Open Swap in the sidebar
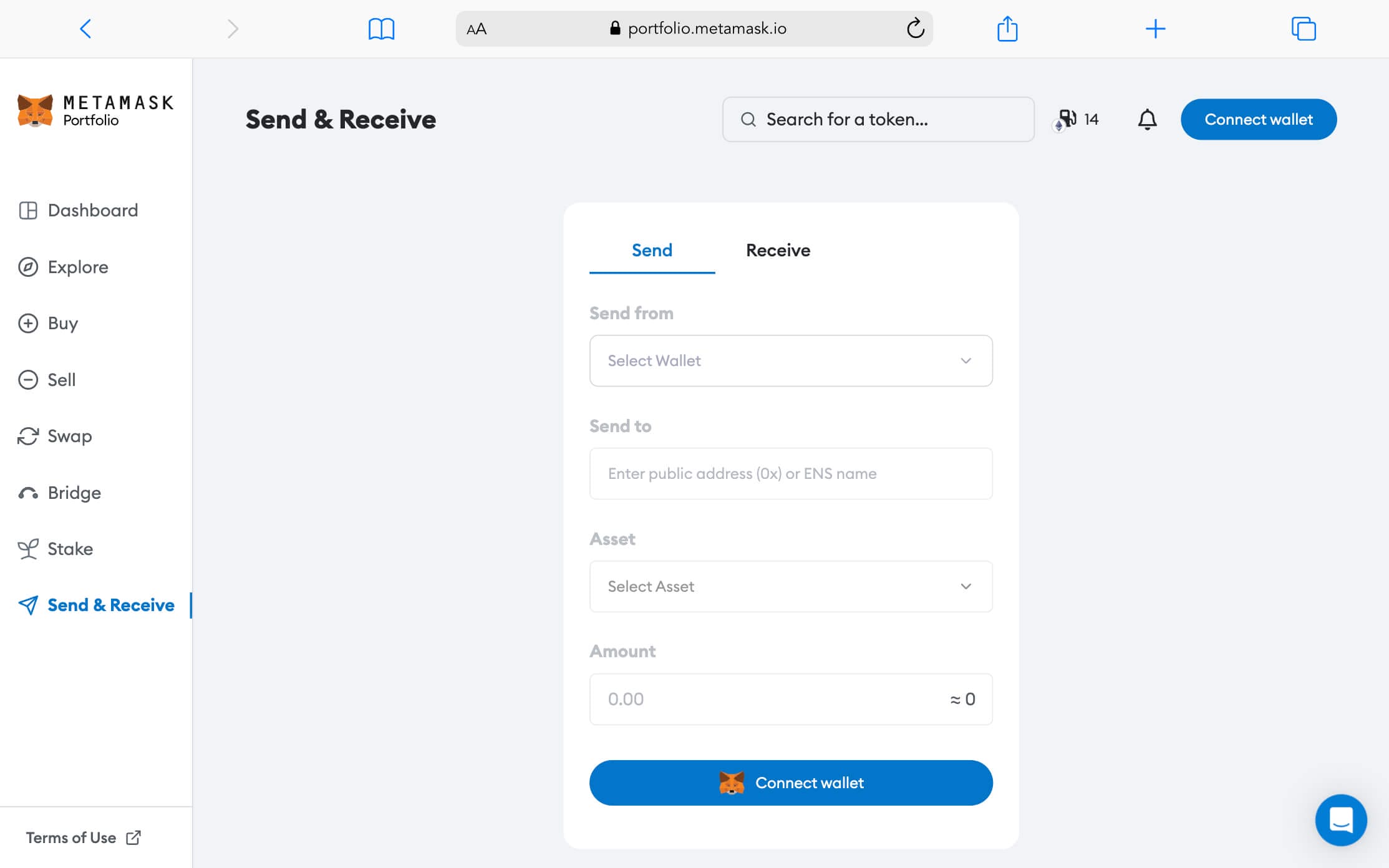The width and height of the screenshot is (1389, 868). (x=69, y=436)
